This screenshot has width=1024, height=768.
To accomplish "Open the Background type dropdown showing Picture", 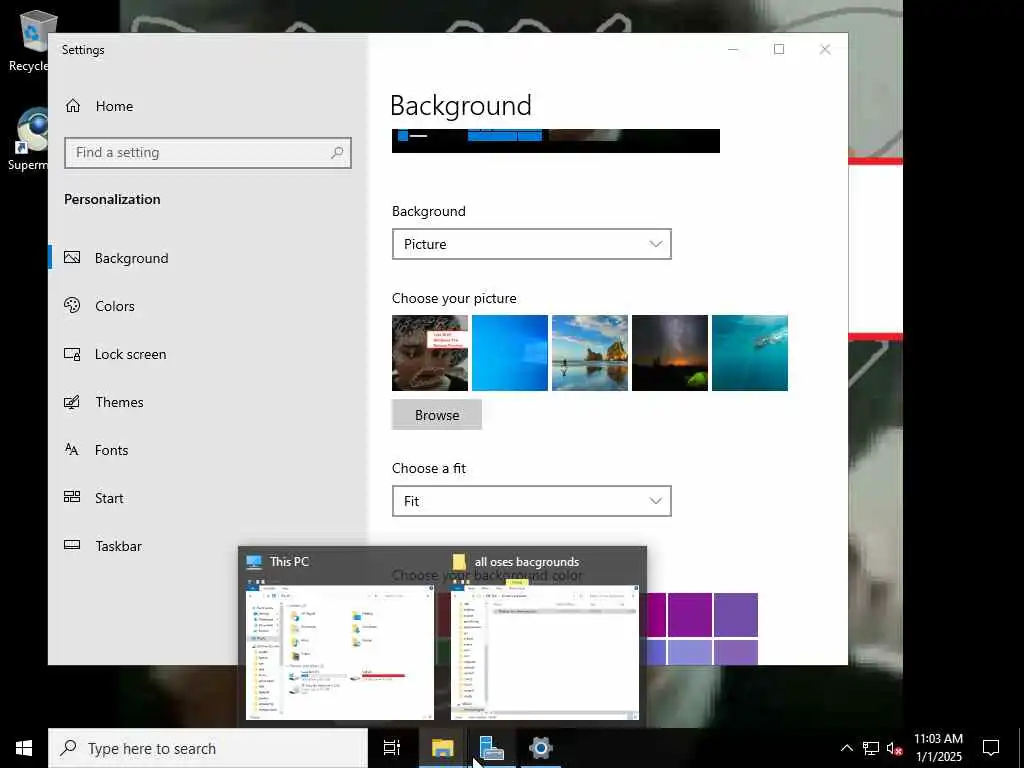I will (532, 244).
